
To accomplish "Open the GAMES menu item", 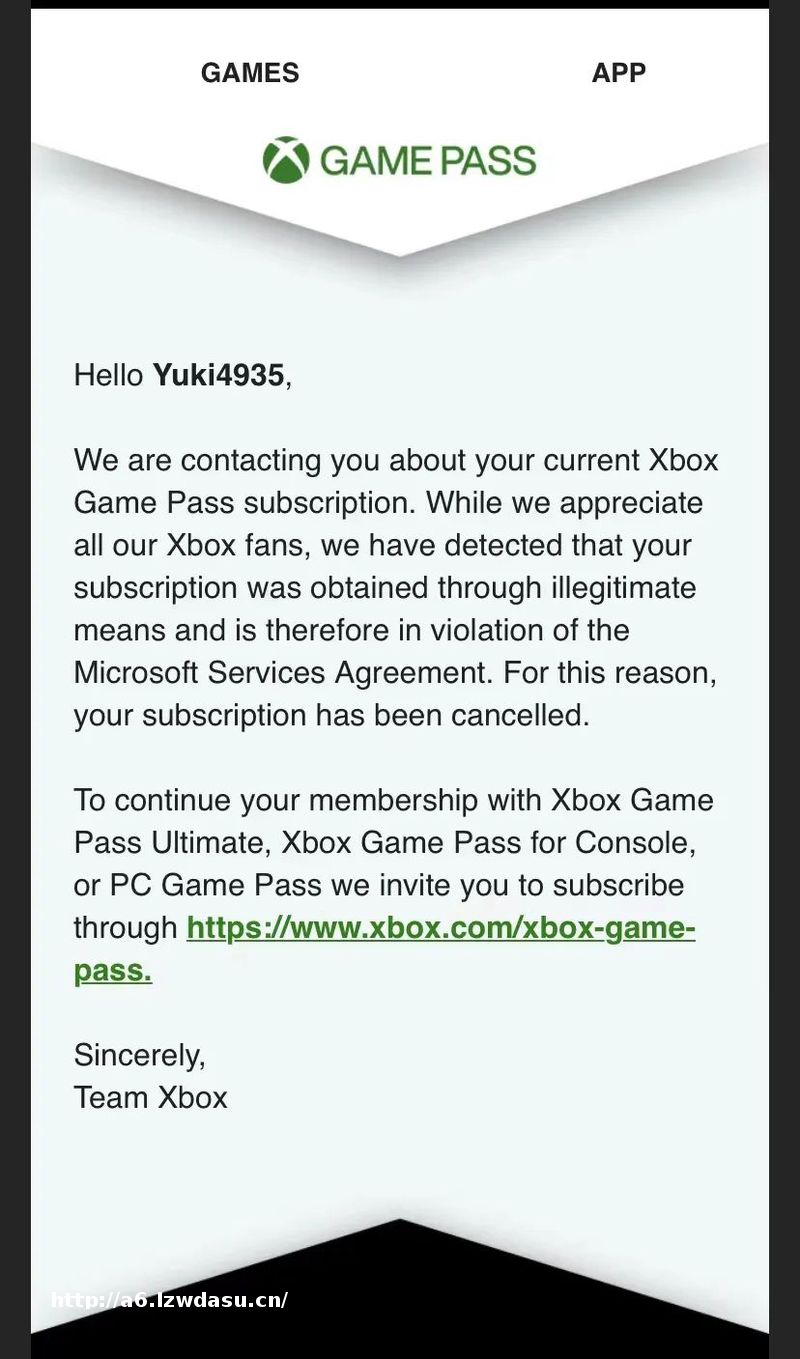I will tap(250, 72).
